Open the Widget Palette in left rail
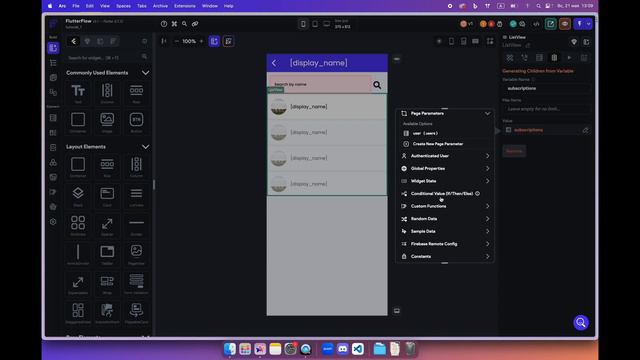 (53, 48)
